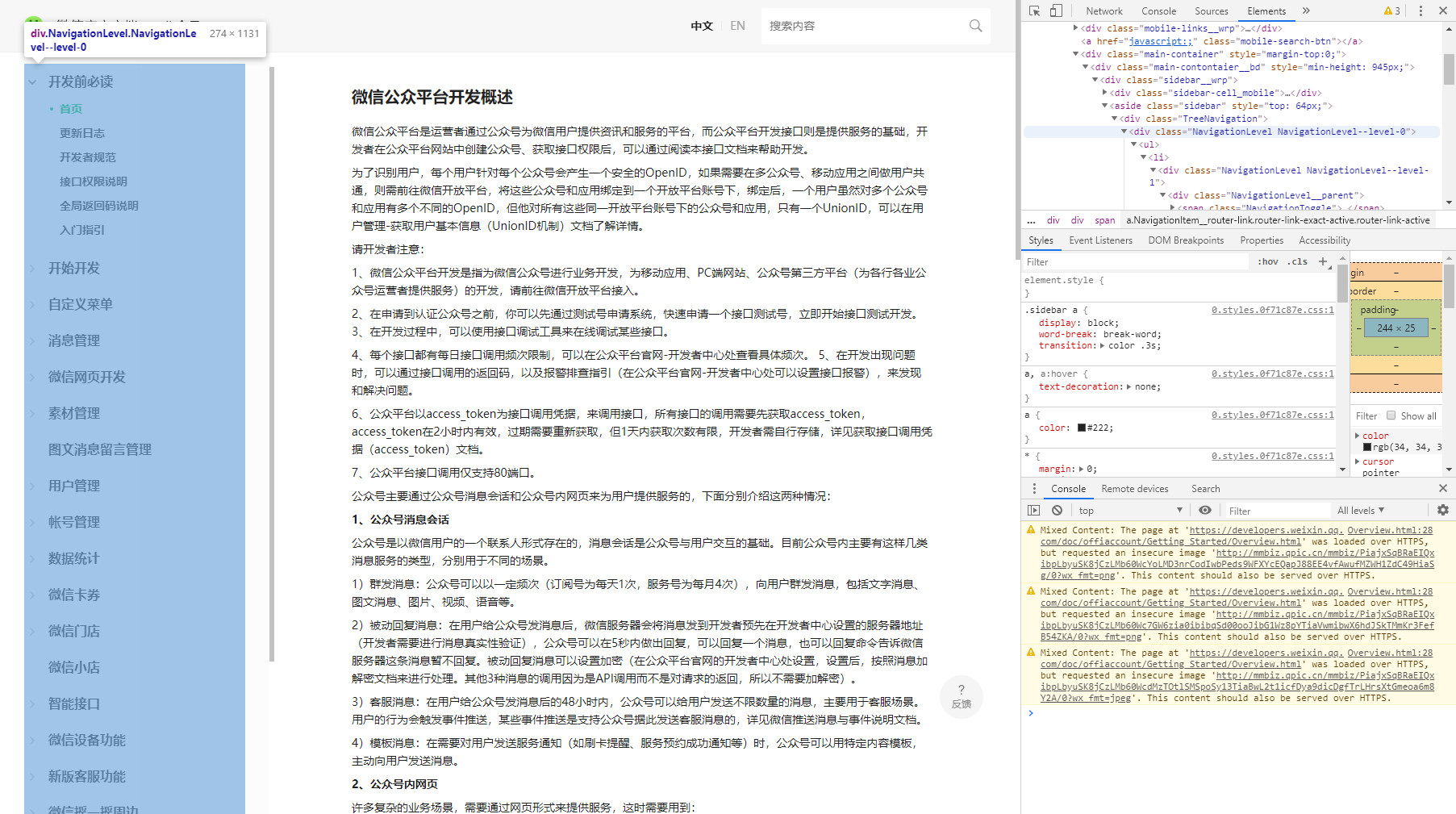Click the javascript:; href link in DOM
Viewport: 1456px width, 814px height.
click(x=1160, y=41)
